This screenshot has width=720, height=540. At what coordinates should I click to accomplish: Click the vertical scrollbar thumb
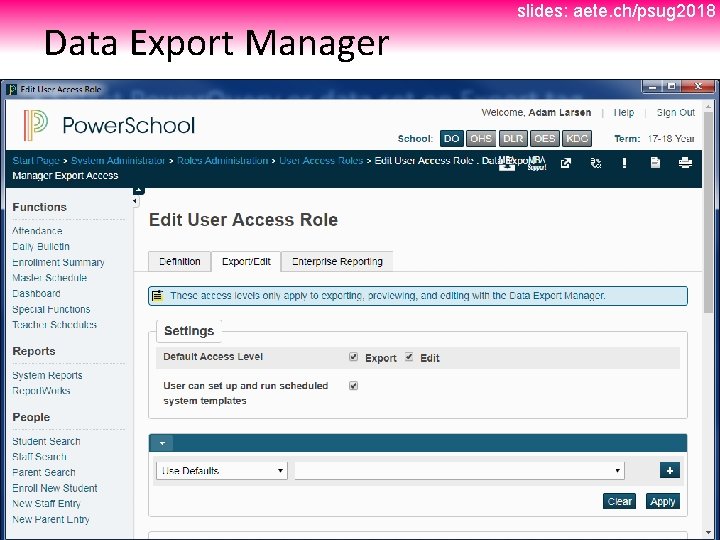point(708,214)
